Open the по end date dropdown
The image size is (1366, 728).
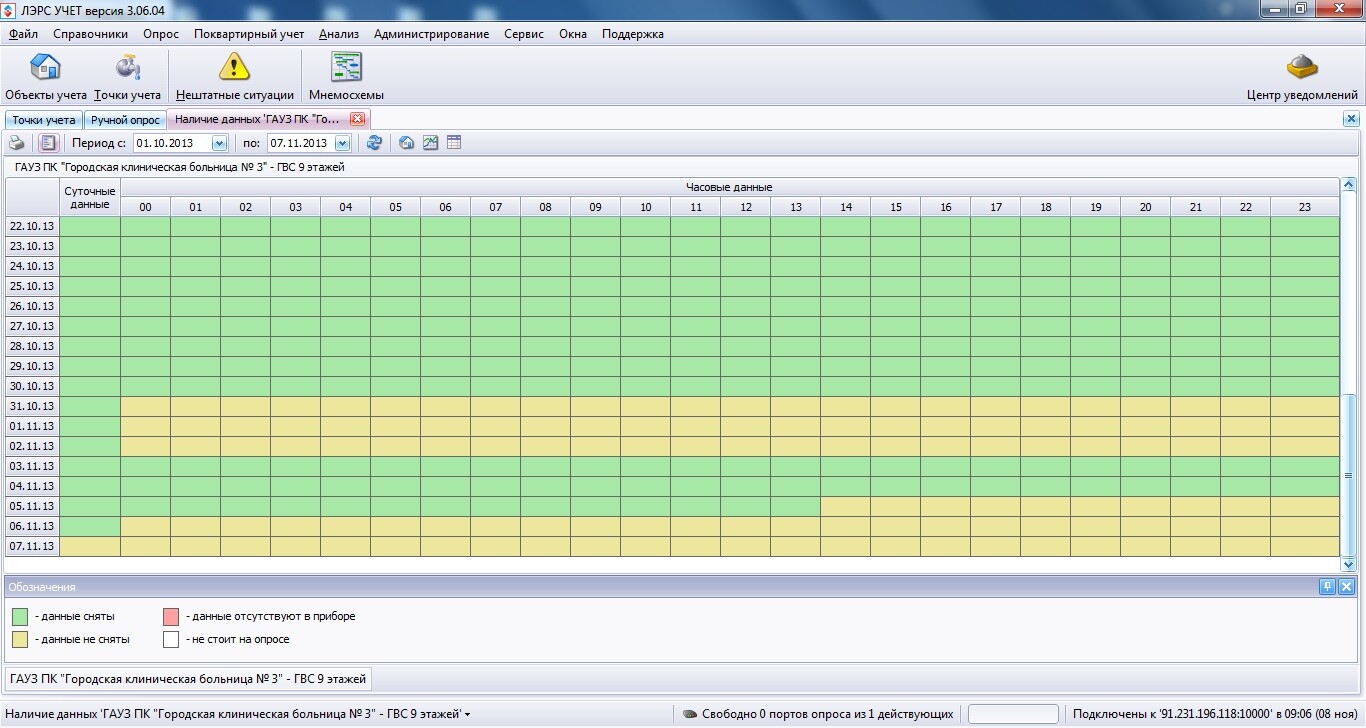pyautogui.click(x=343, y=143)
